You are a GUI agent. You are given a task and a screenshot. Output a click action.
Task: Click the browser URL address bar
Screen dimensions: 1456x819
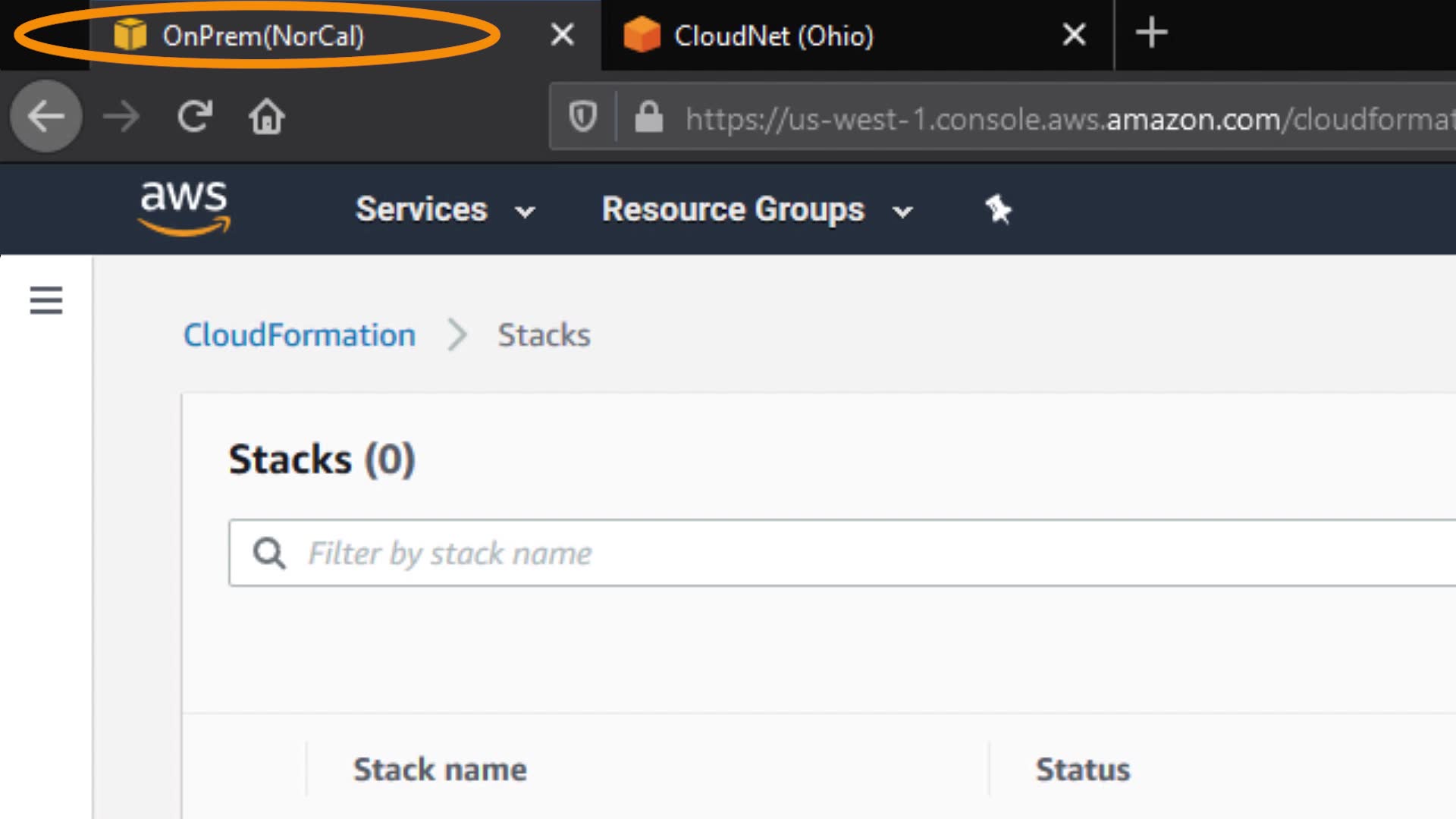coord(1062,118)
